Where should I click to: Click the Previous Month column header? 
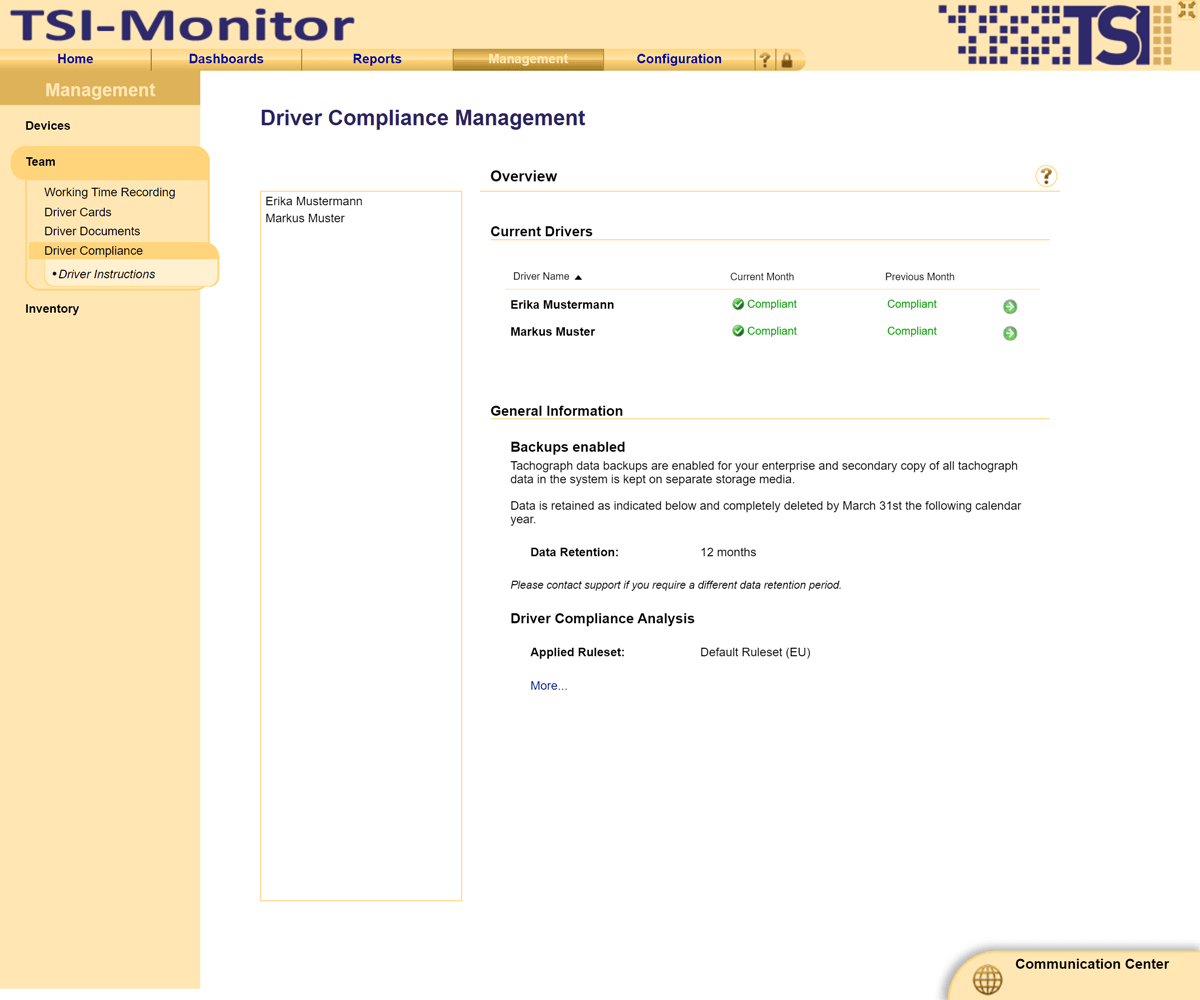[x=920, y=277]
